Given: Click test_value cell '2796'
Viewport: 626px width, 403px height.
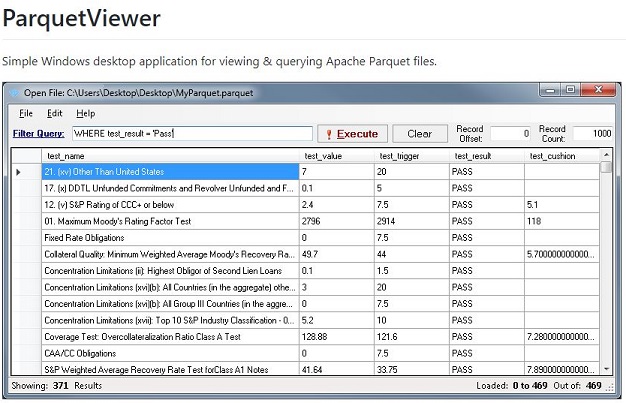Looking at the screenshot, I should [337, 221].
